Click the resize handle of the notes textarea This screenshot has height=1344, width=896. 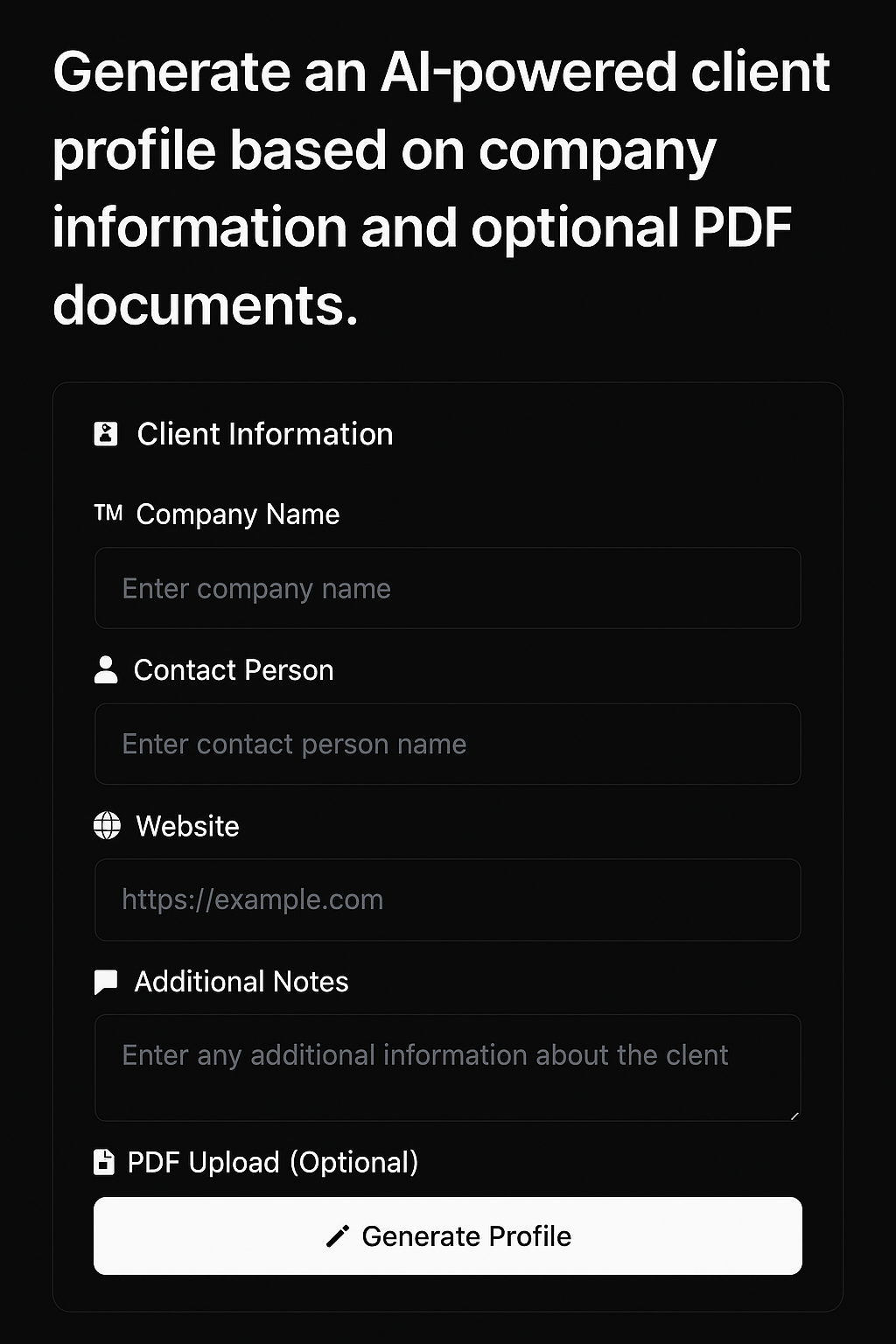(794, 1116)
